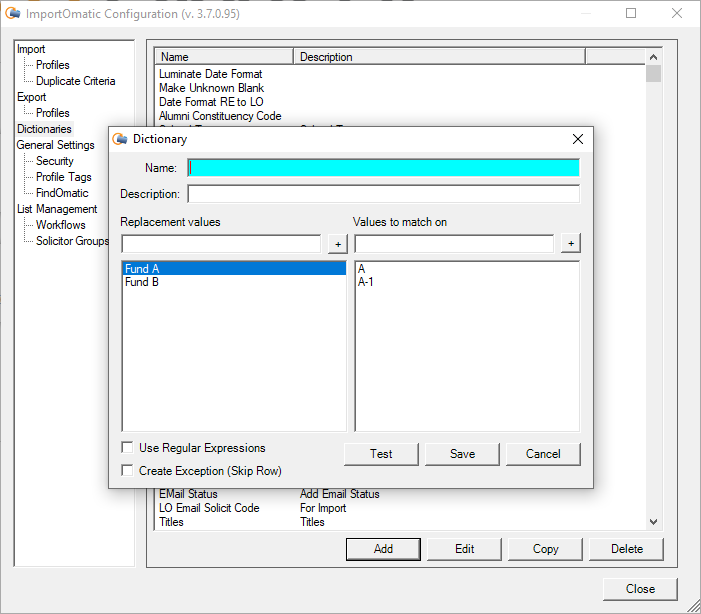Click the Dictionary dialog title icon

point(119,139)
